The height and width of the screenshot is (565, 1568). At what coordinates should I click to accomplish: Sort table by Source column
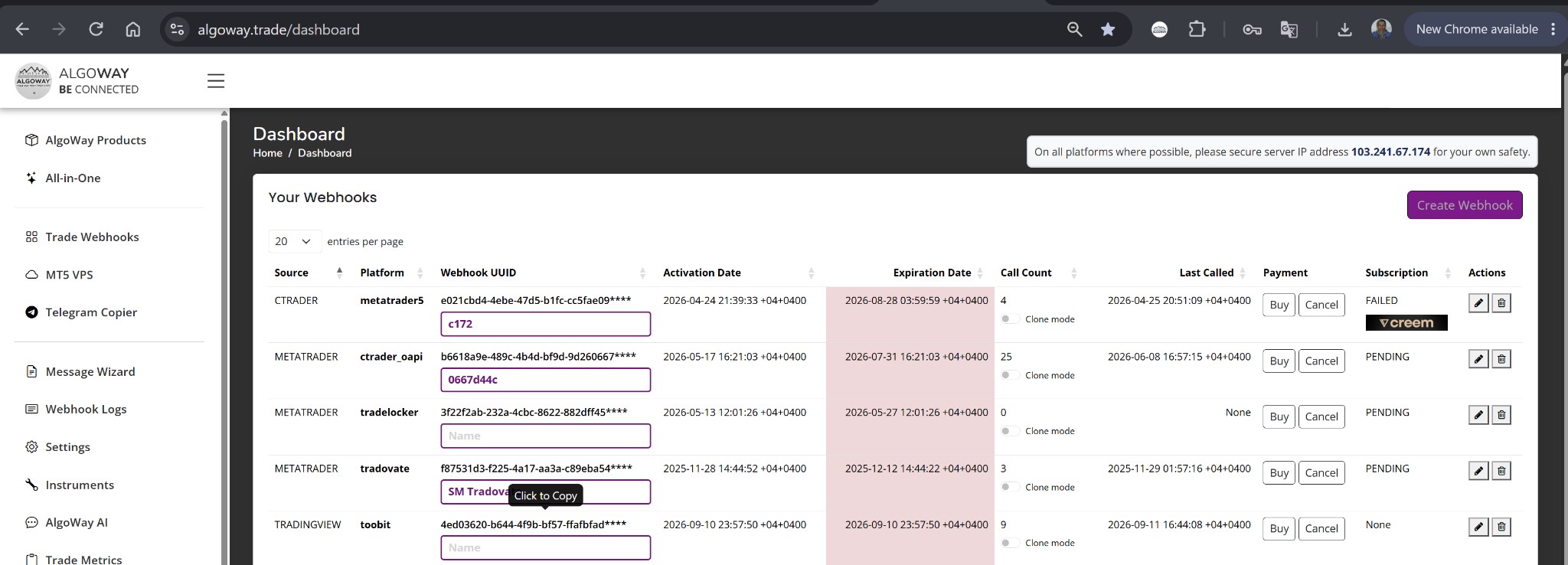coord(309,273)
